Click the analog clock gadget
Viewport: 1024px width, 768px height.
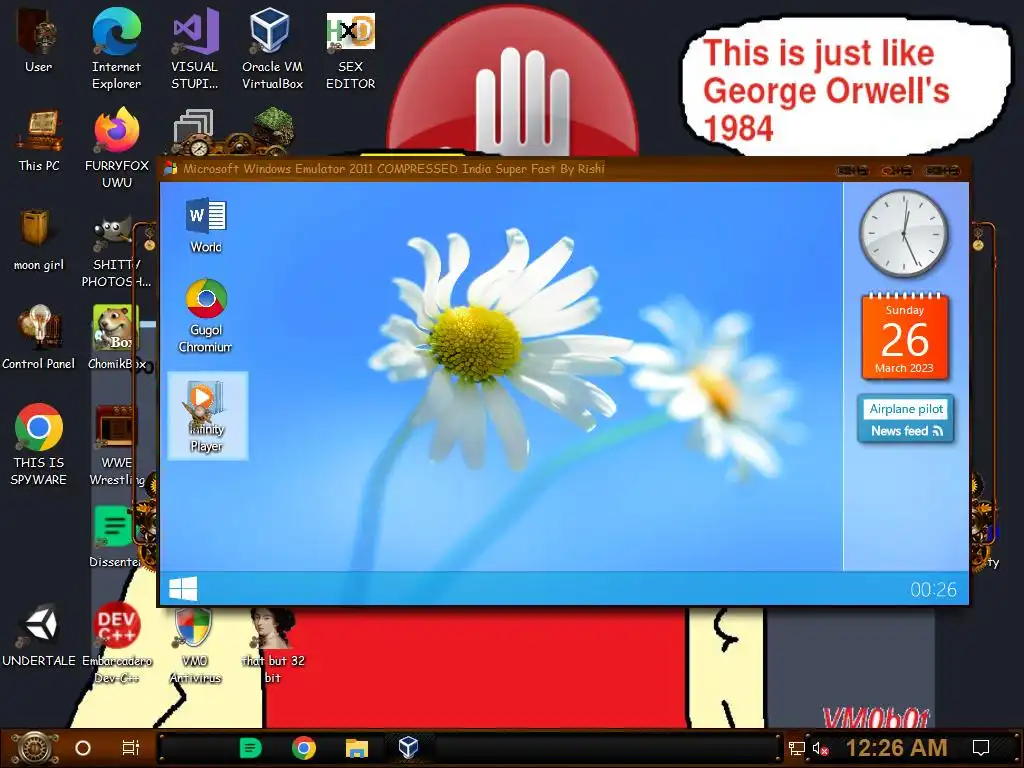coord(904,233)
